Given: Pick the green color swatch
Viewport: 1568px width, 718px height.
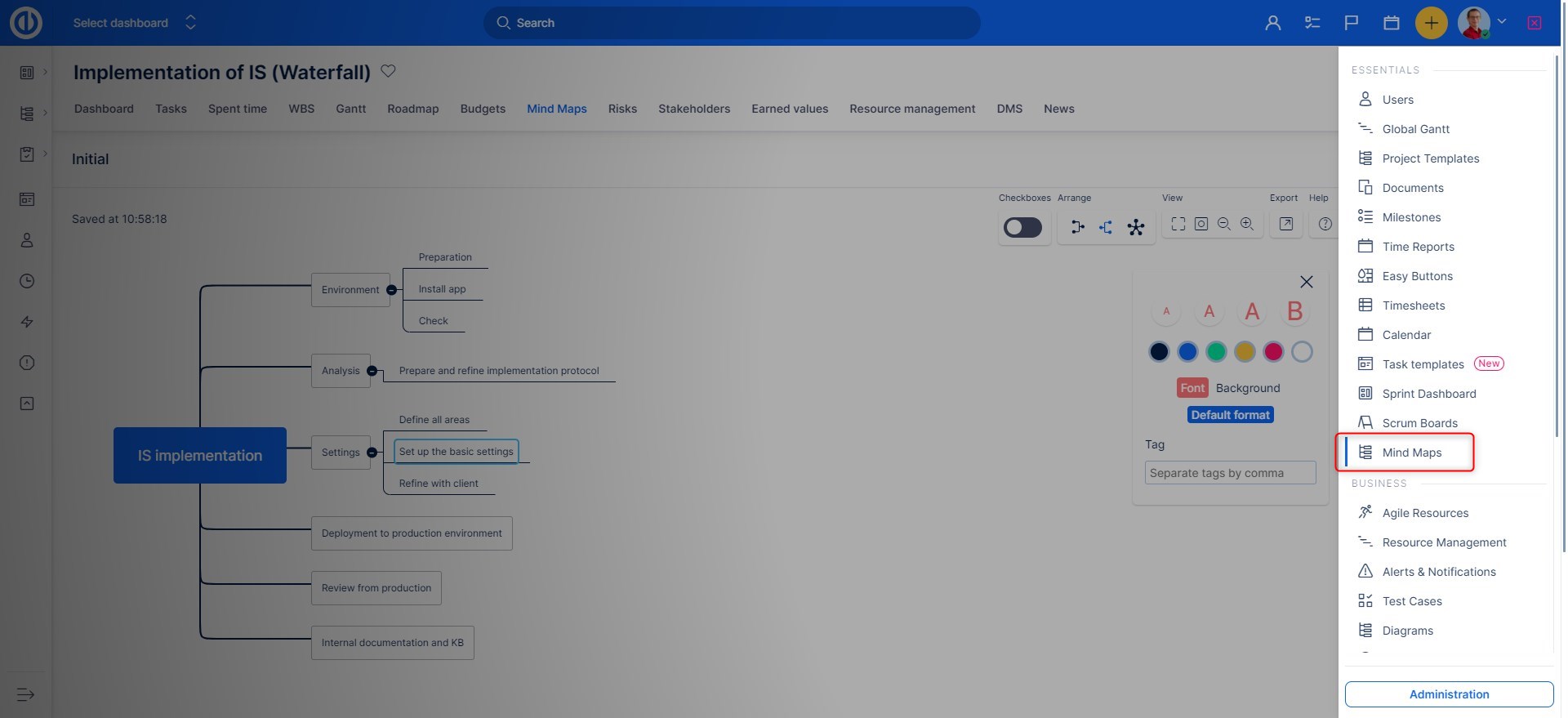Looking at the screenshot, I should pyautogui.click(x=1216, y=351).
